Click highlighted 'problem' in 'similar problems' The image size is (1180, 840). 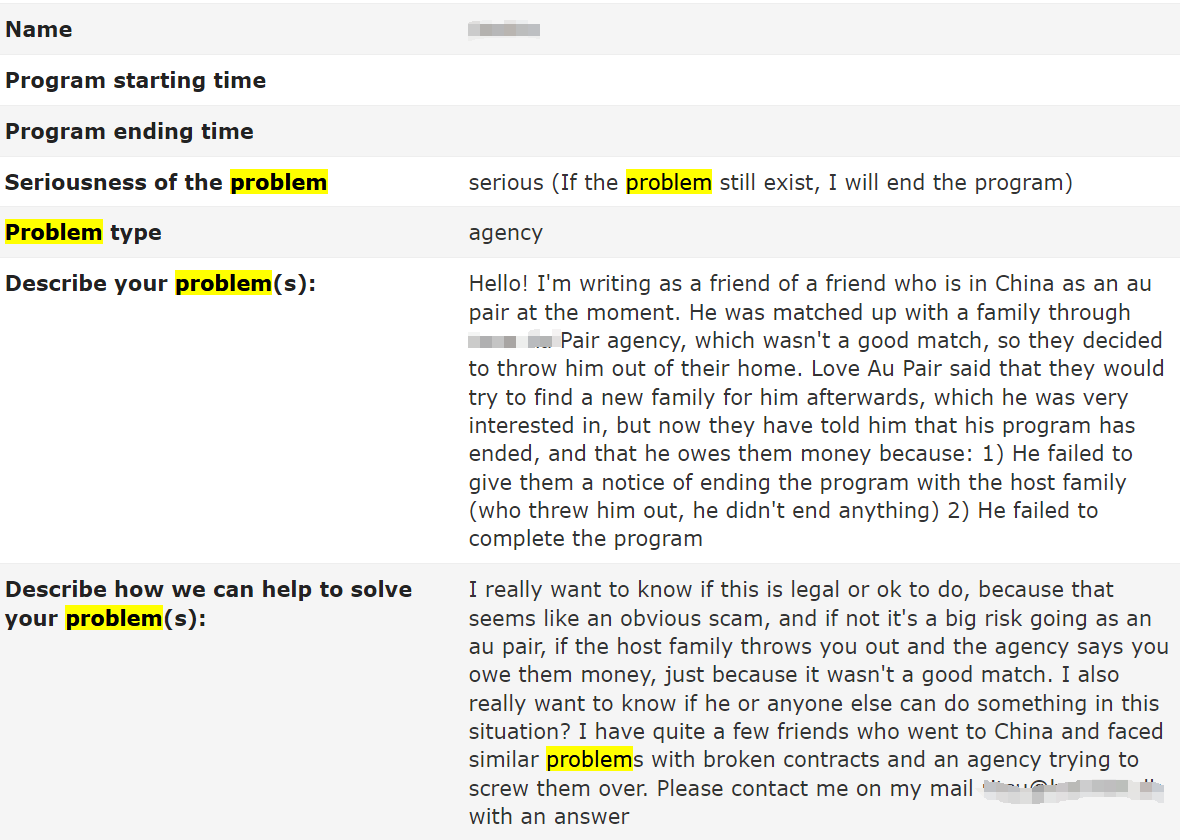tap(589, 759)
